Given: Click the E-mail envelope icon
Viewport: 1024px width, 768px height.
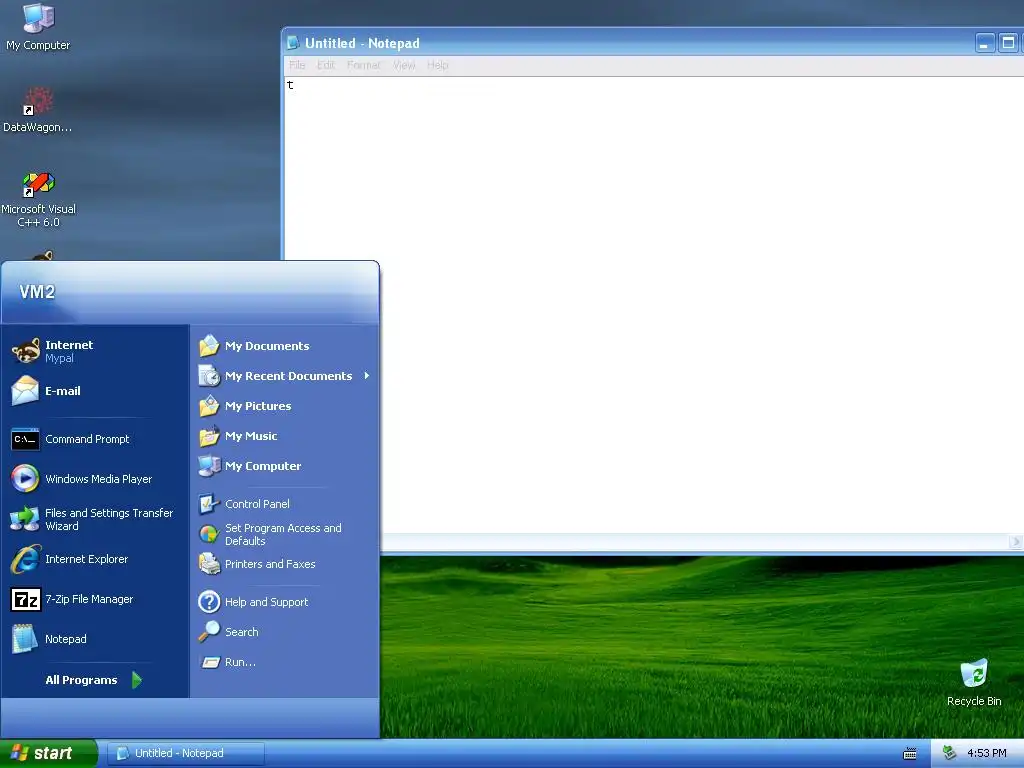Looking at the screenshot, I should pos(25,391).
